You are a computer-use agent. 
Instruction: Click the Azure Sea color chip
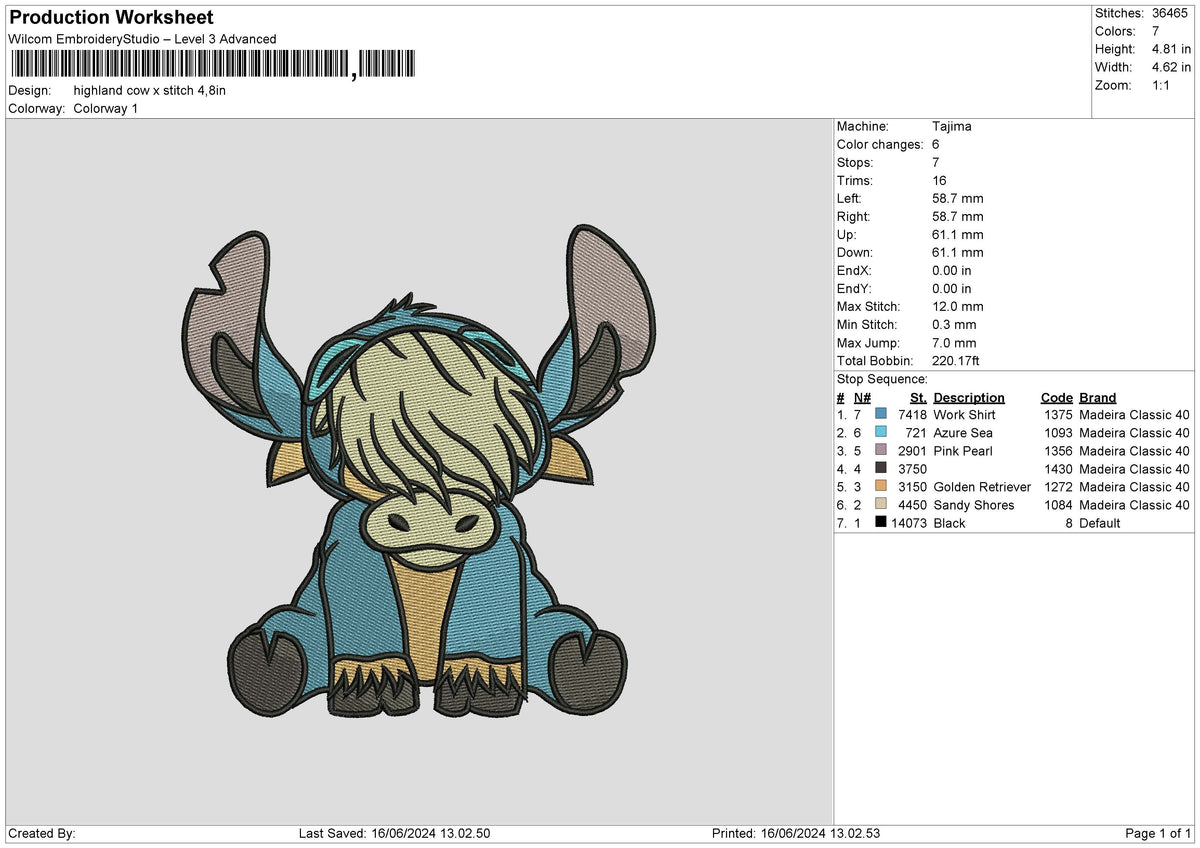(x=881, y=433)
